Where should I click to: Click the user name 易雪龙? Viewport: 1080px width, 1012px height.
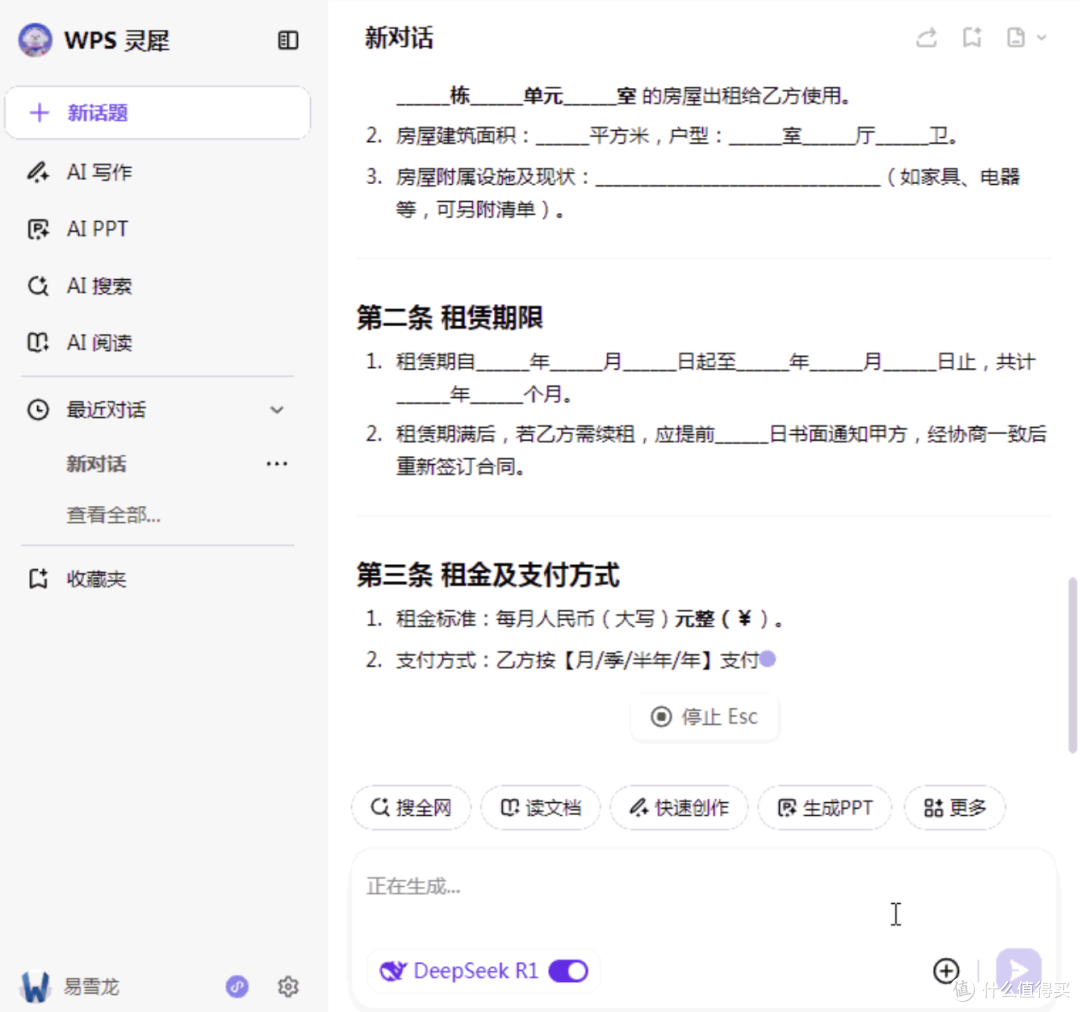[x=92, y=987]
